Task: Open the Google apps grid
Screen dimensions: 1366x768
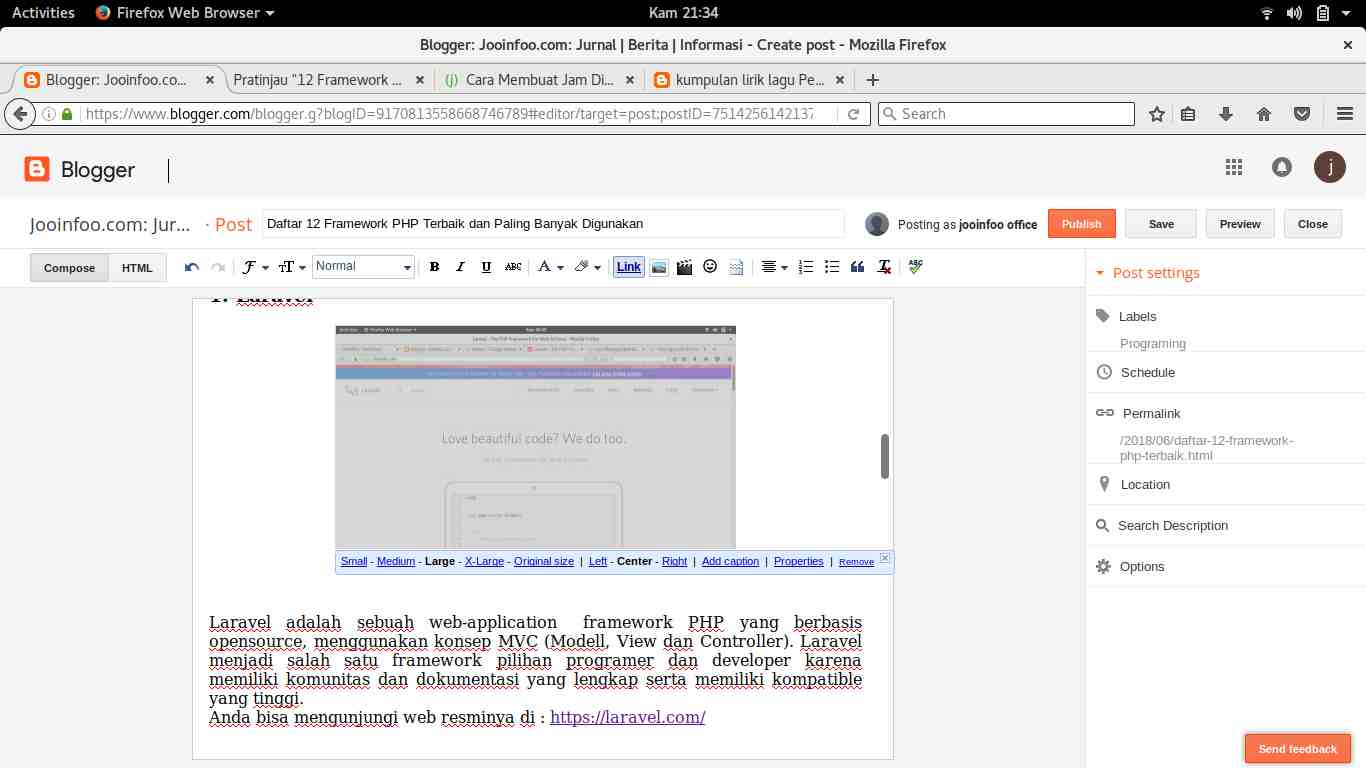Action: click(1234, 168)
